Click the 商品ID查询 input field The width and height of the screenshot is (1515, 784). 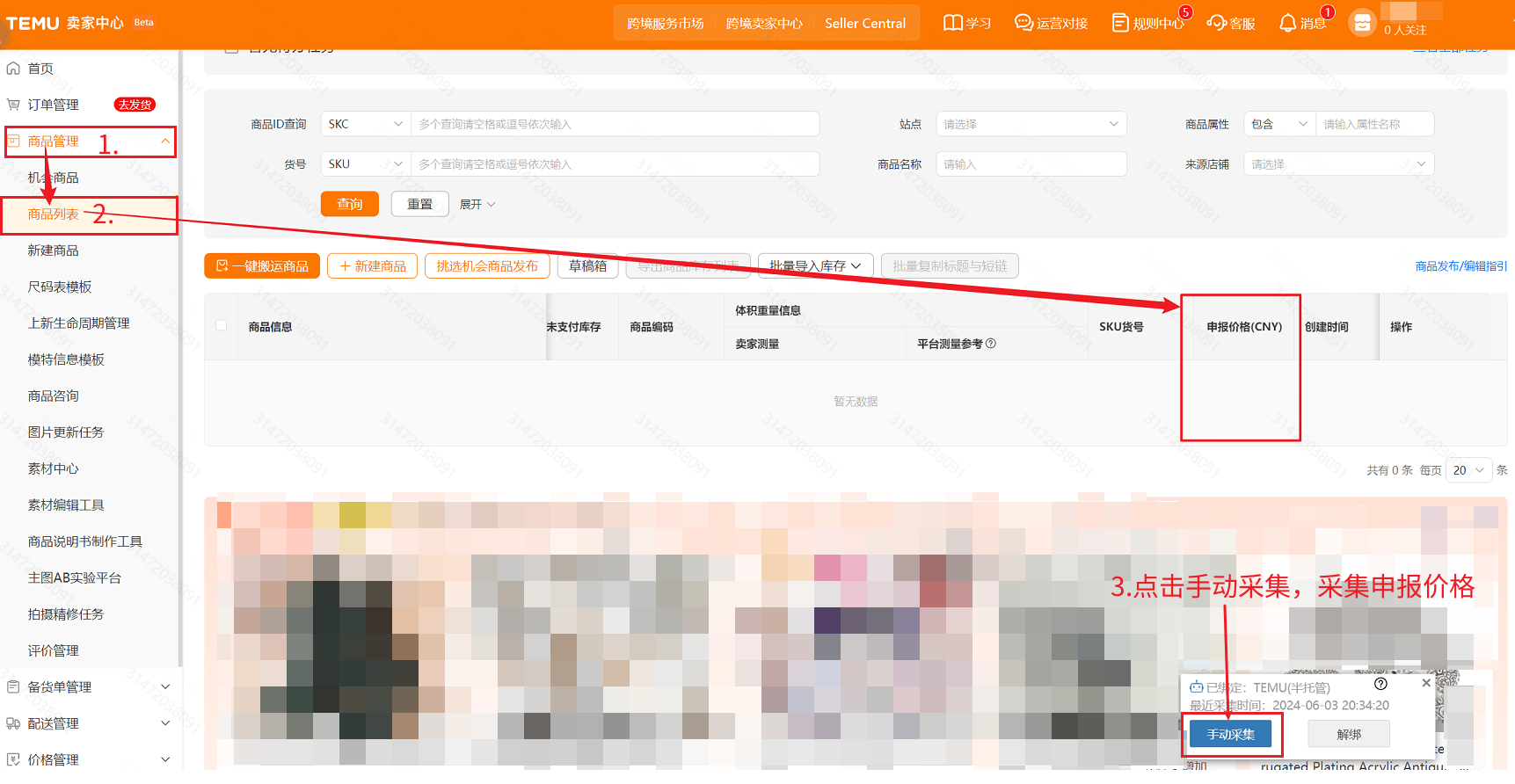[x=615, y=124]
